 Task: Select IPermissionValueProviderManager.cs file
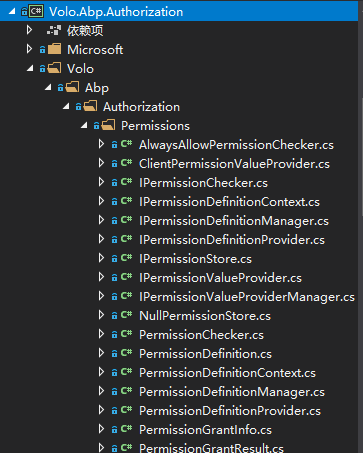(x=247, y=297)
